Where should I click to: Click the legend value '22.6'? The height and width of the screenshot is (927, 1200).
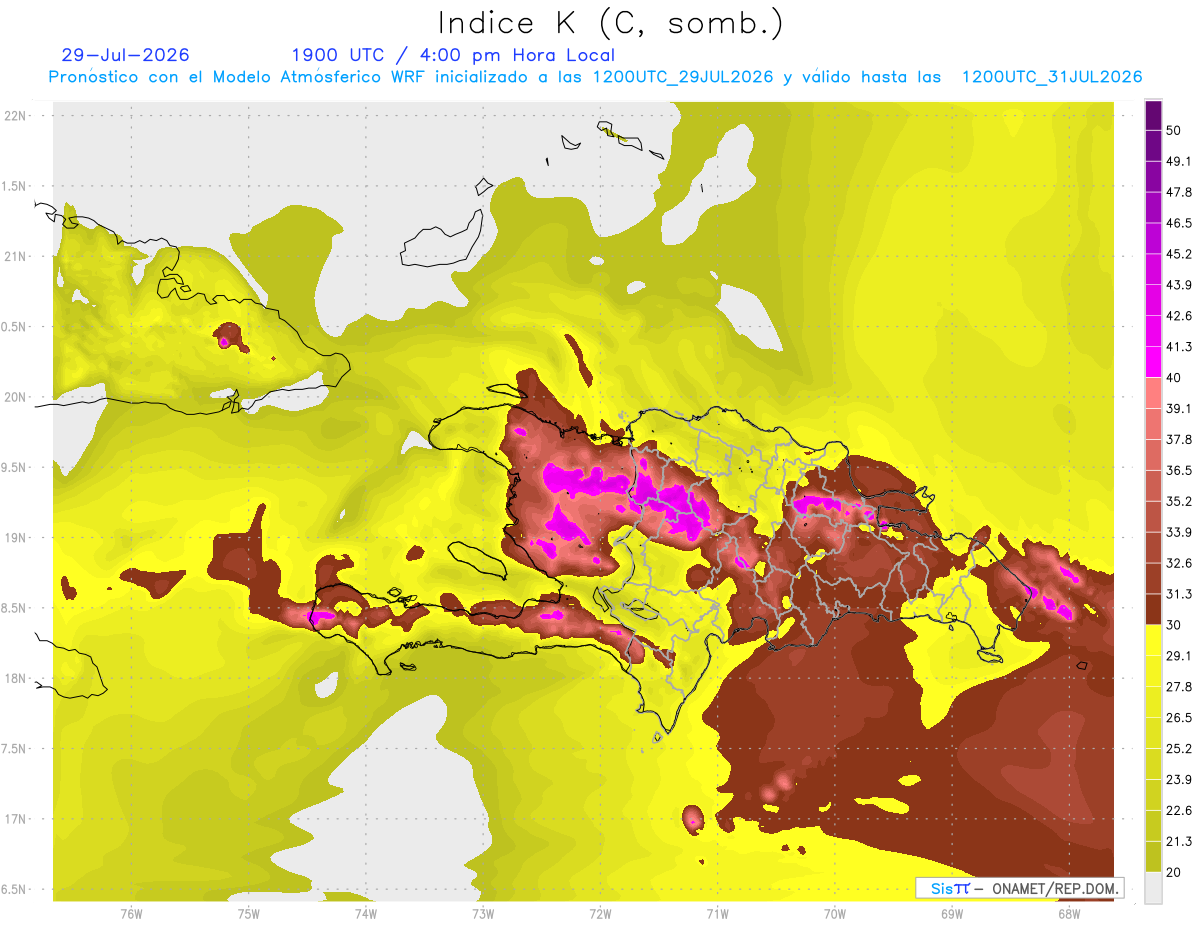click(x=1179, y=810)
